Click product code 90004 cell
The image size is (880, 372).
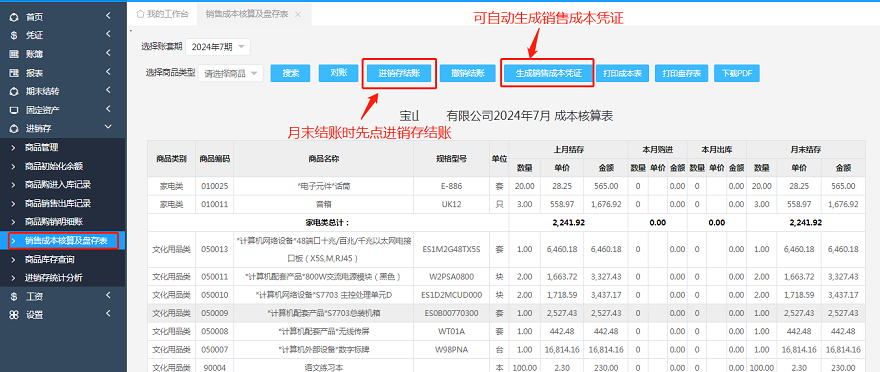click(214, 366)
